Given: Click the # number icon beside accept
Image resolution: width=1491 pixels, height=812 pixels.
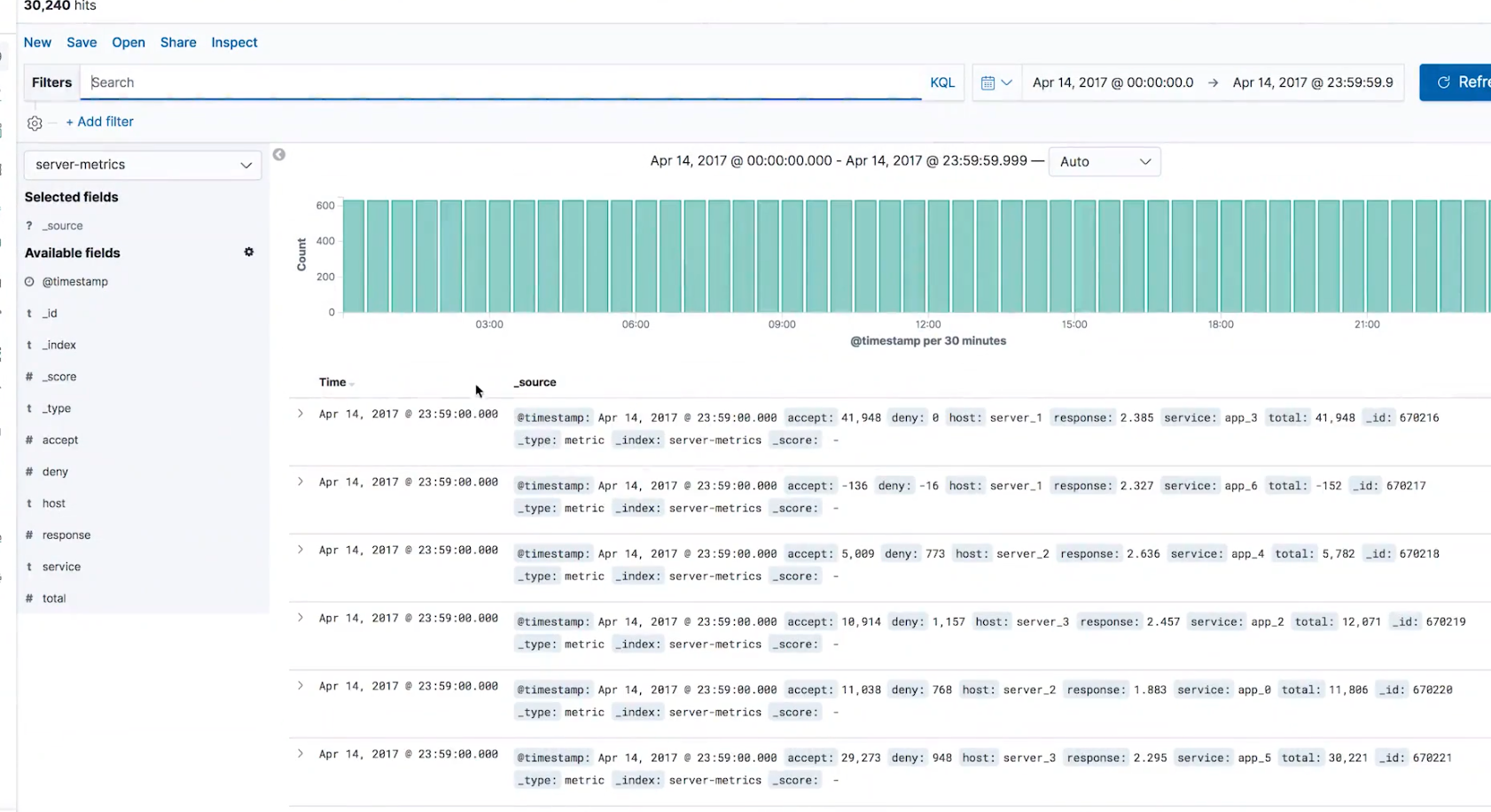Looking at the screenshot, I should pyautogui.click(x=29, y=440).
